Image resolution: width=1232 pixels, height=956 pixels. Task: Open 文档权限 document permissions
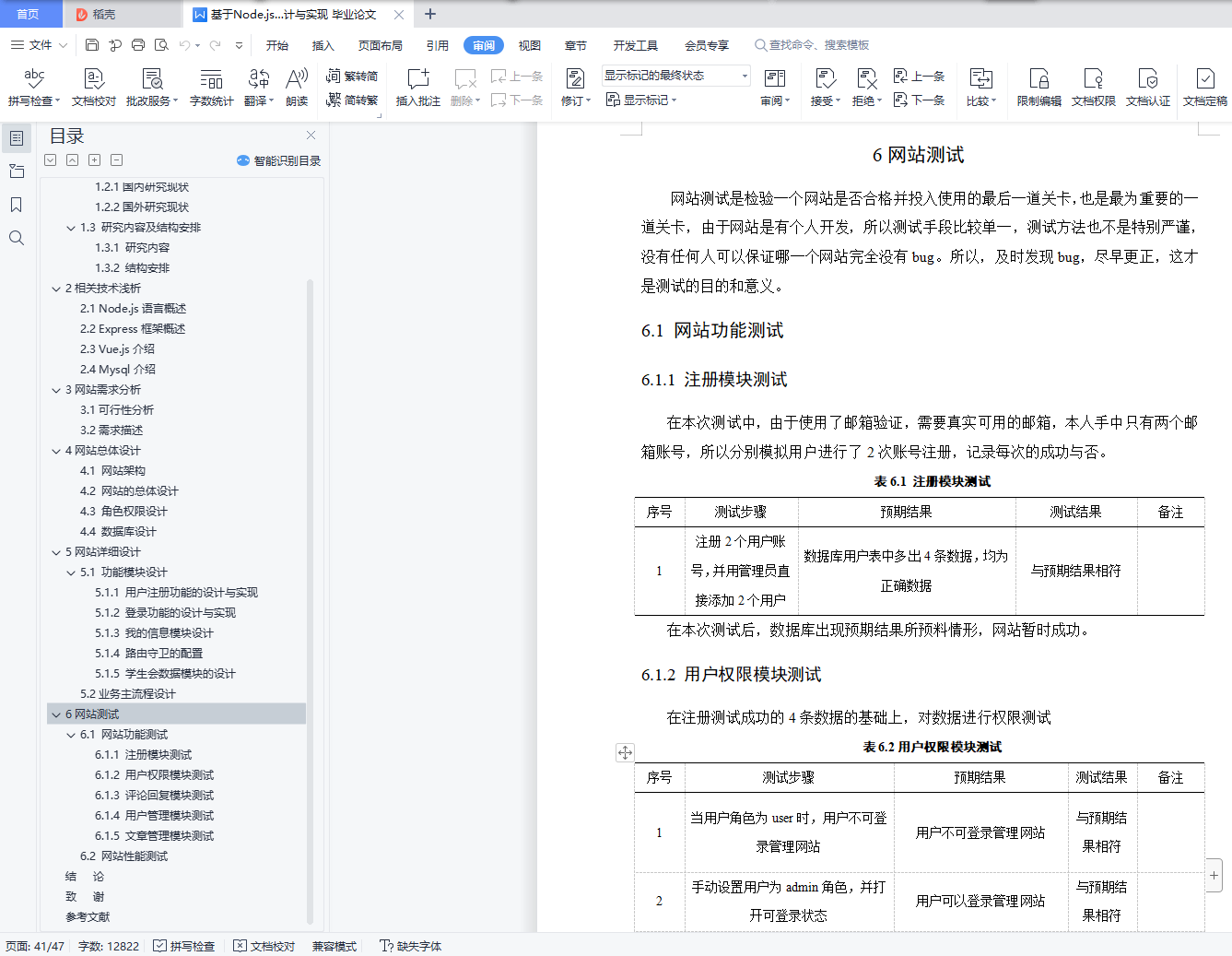(x=1094, y=88)
